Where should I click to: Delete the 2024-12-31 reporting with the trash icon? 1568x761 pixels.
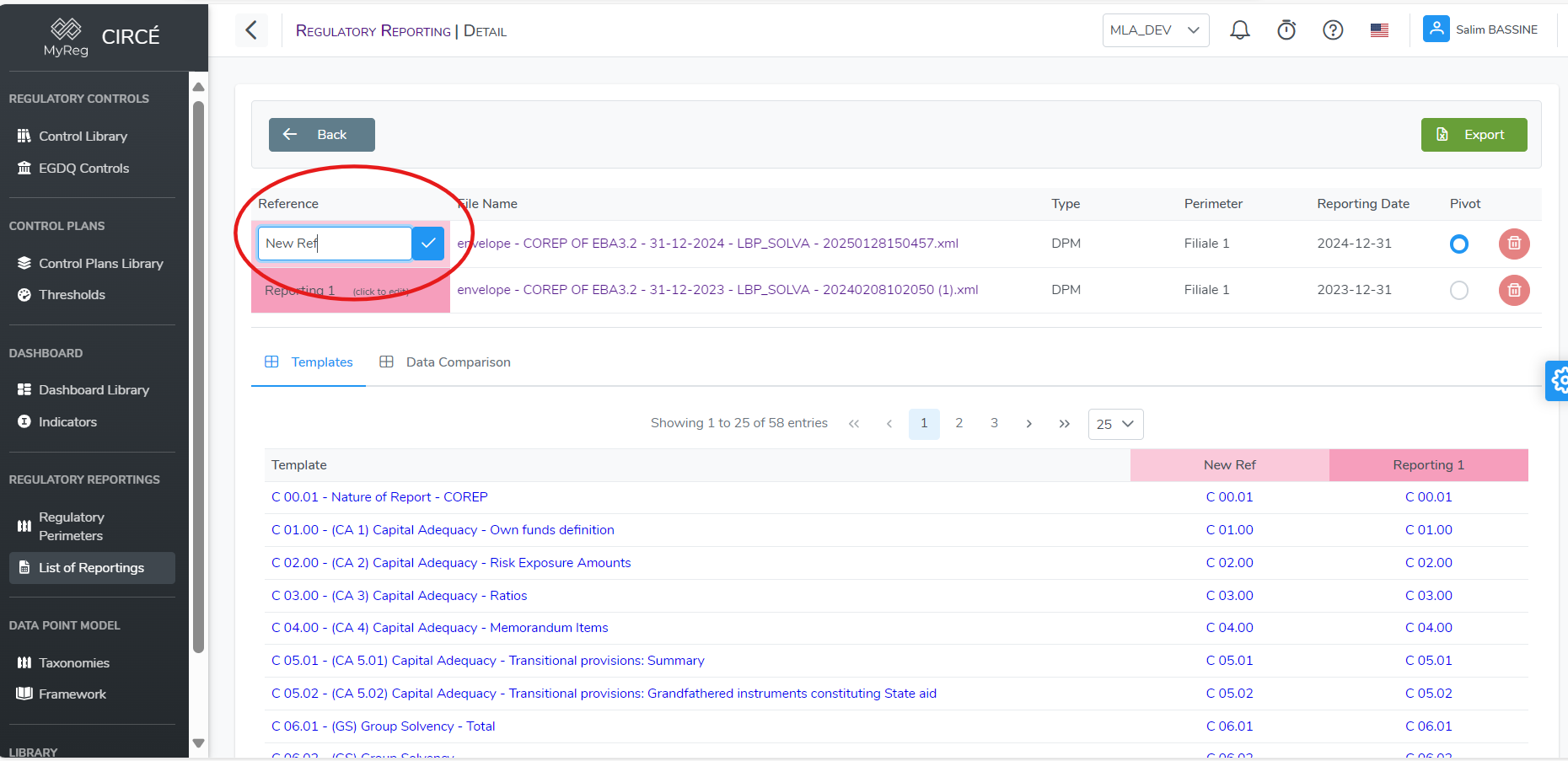pyautogui.click(x=1513, y=244)
